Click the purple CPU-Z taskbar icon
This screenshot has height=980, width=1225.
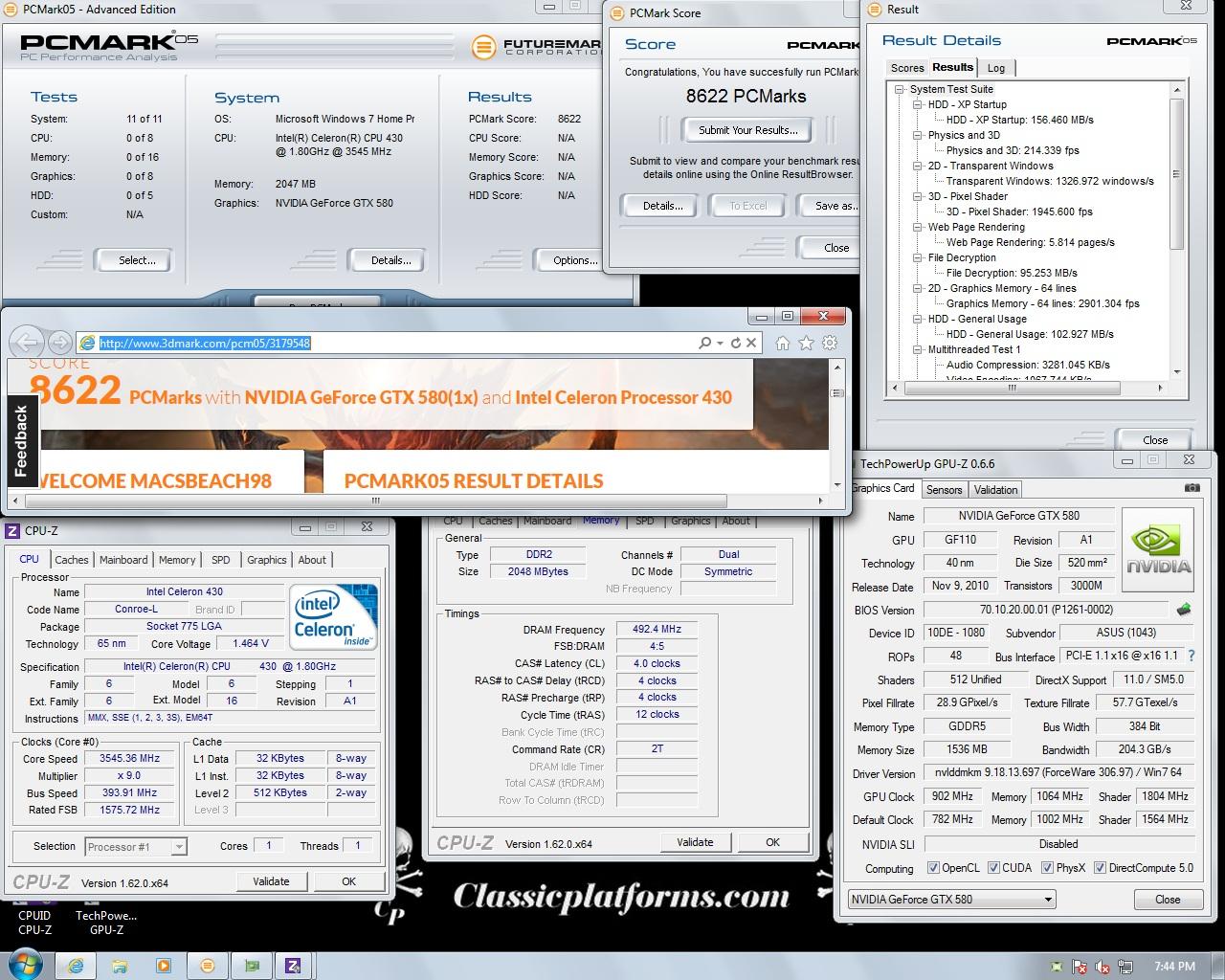pyautogui.click(x=294, y=966)
